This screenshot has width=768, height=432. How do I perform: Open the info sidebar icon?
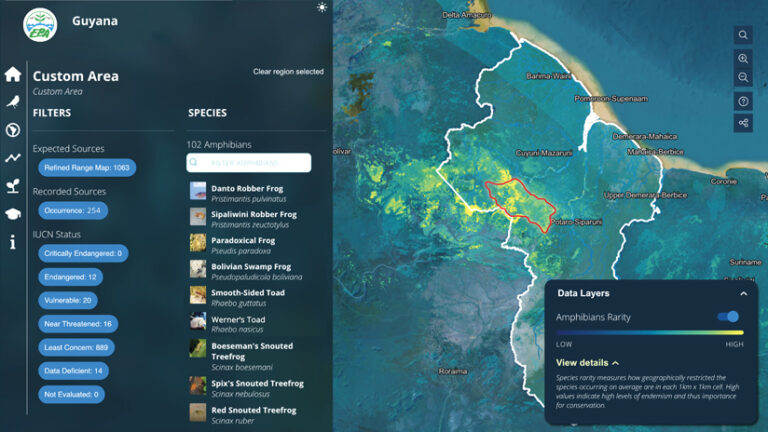(x=13, y=242)
